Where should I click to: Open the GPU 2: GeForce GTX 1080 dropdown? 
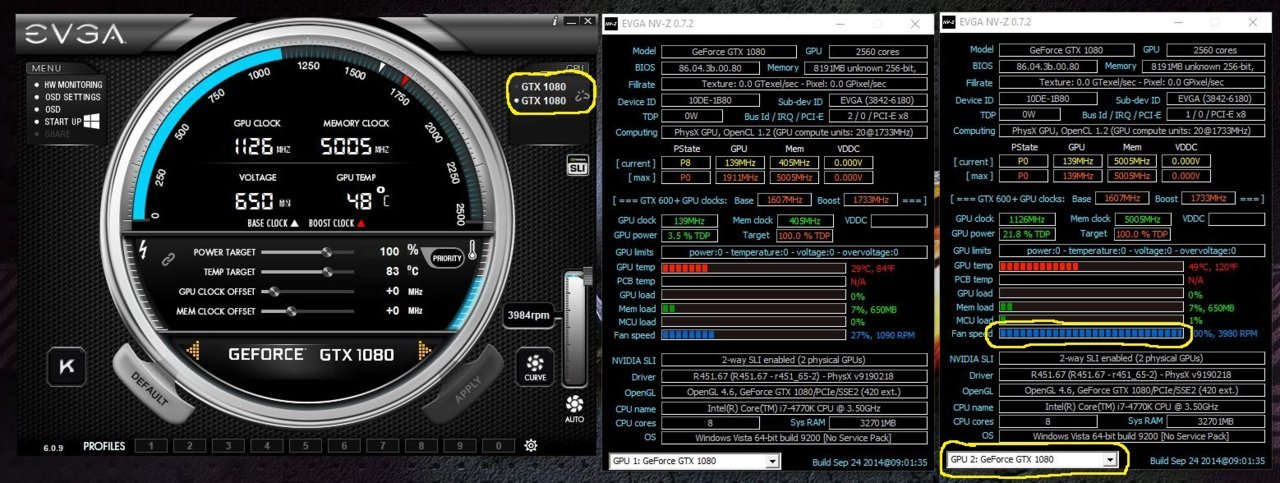pos(1032,459)
